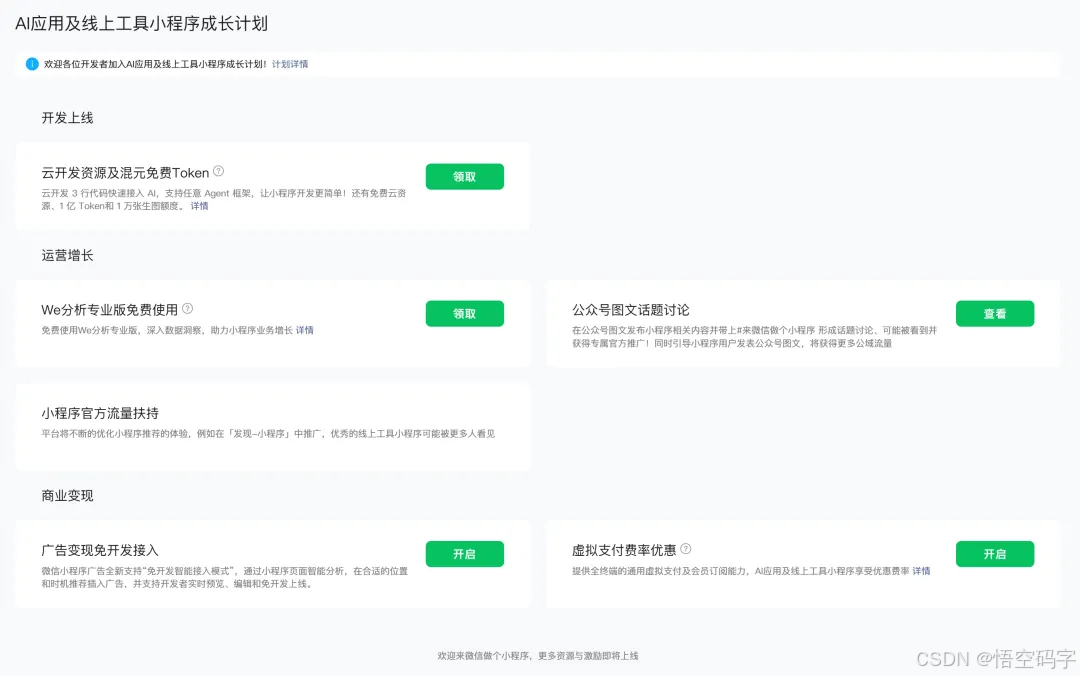Open the 计划详情 link in the banner
The width and height of the screenshot is (1080, 676).
coord(289,64)
